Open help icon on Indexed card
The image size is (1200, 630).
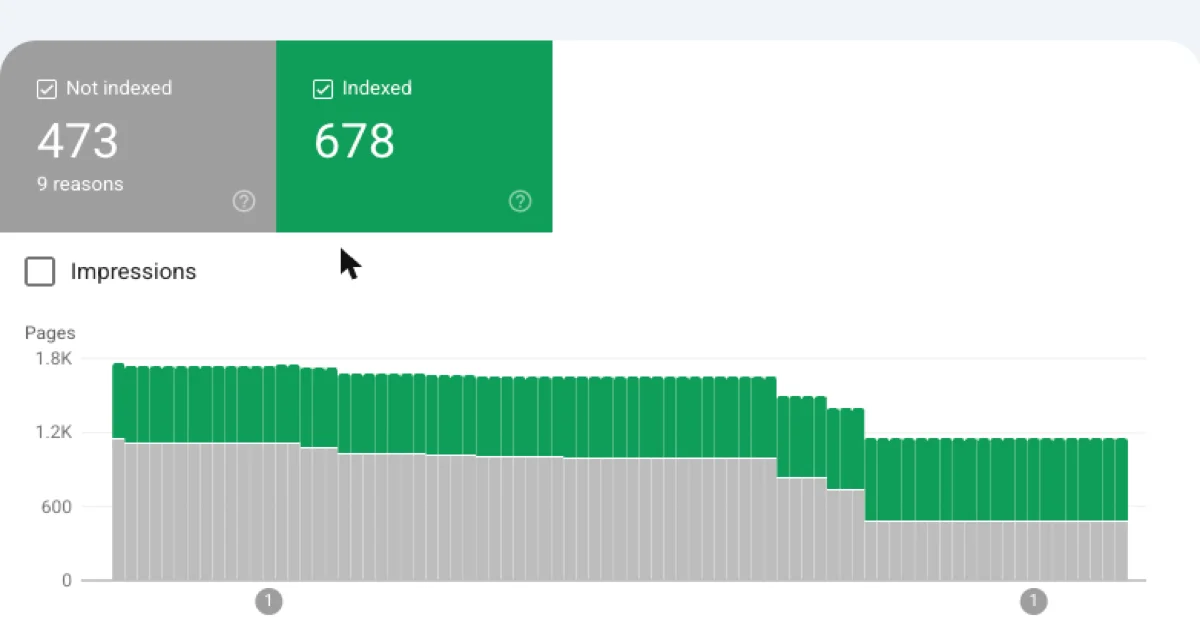point(520,202)
